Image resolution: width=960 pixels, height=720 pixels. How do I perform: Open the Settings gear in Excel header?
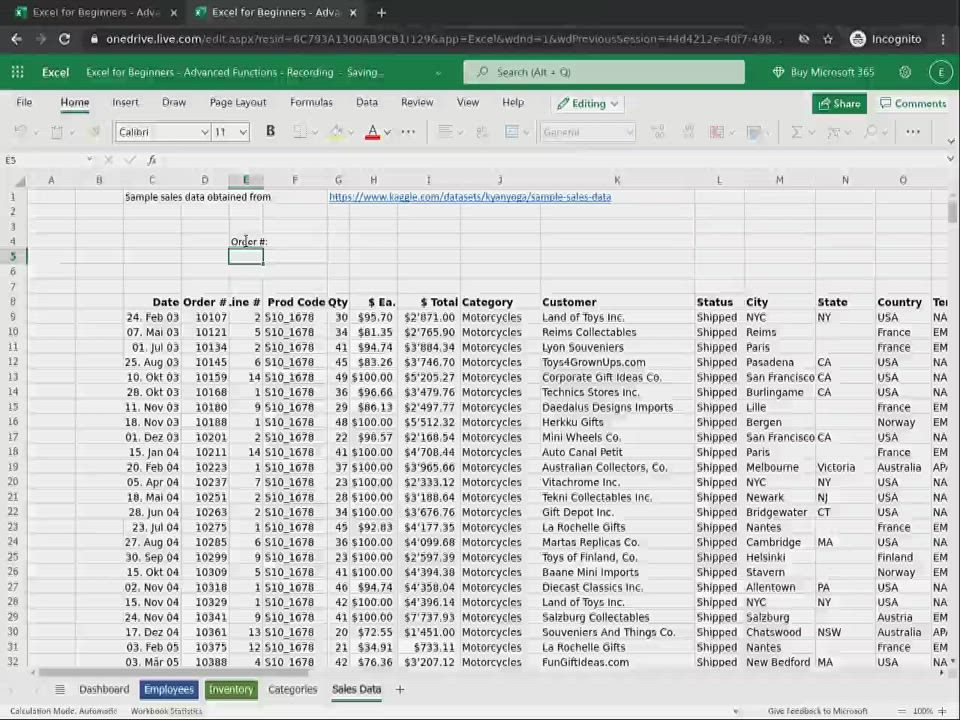tap(905, 72)
